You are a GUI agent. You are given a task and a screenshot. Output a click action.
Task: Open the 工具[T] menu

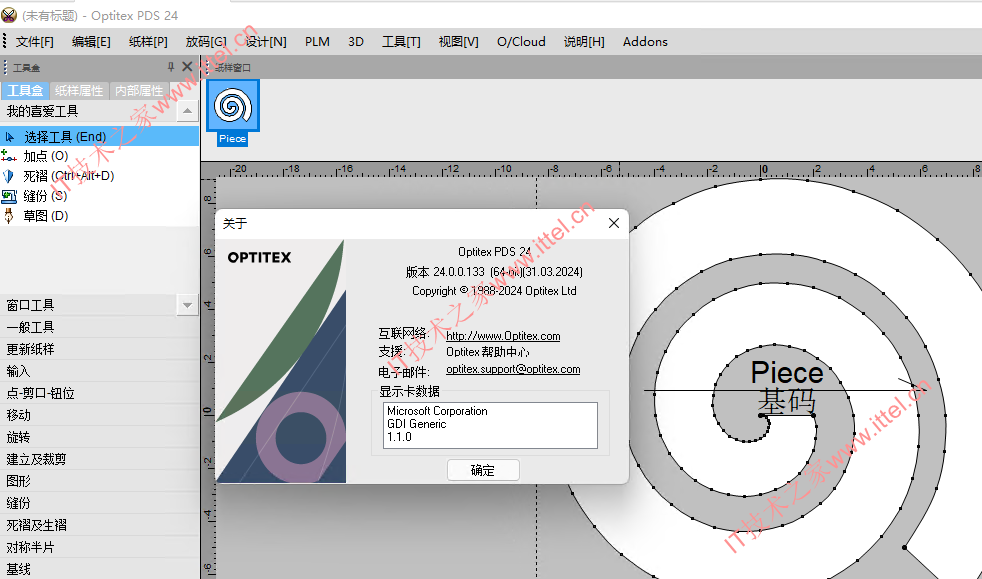(x=401, y=42)
